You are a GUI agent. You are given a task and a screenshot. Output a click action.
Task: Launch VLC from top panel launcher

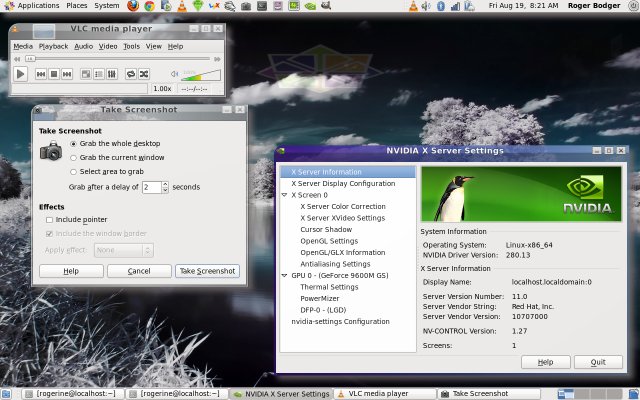click(182, 6)
